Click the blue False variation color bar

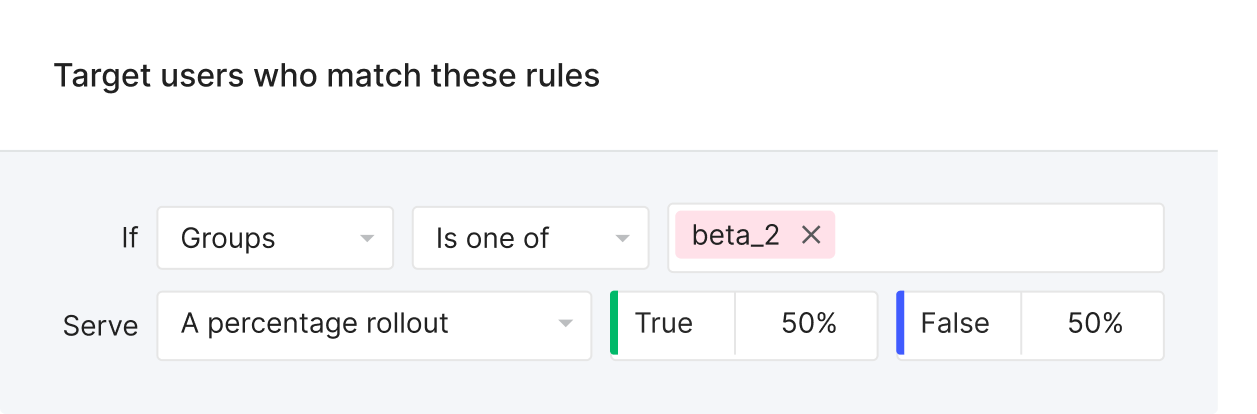tap(900, 324)
